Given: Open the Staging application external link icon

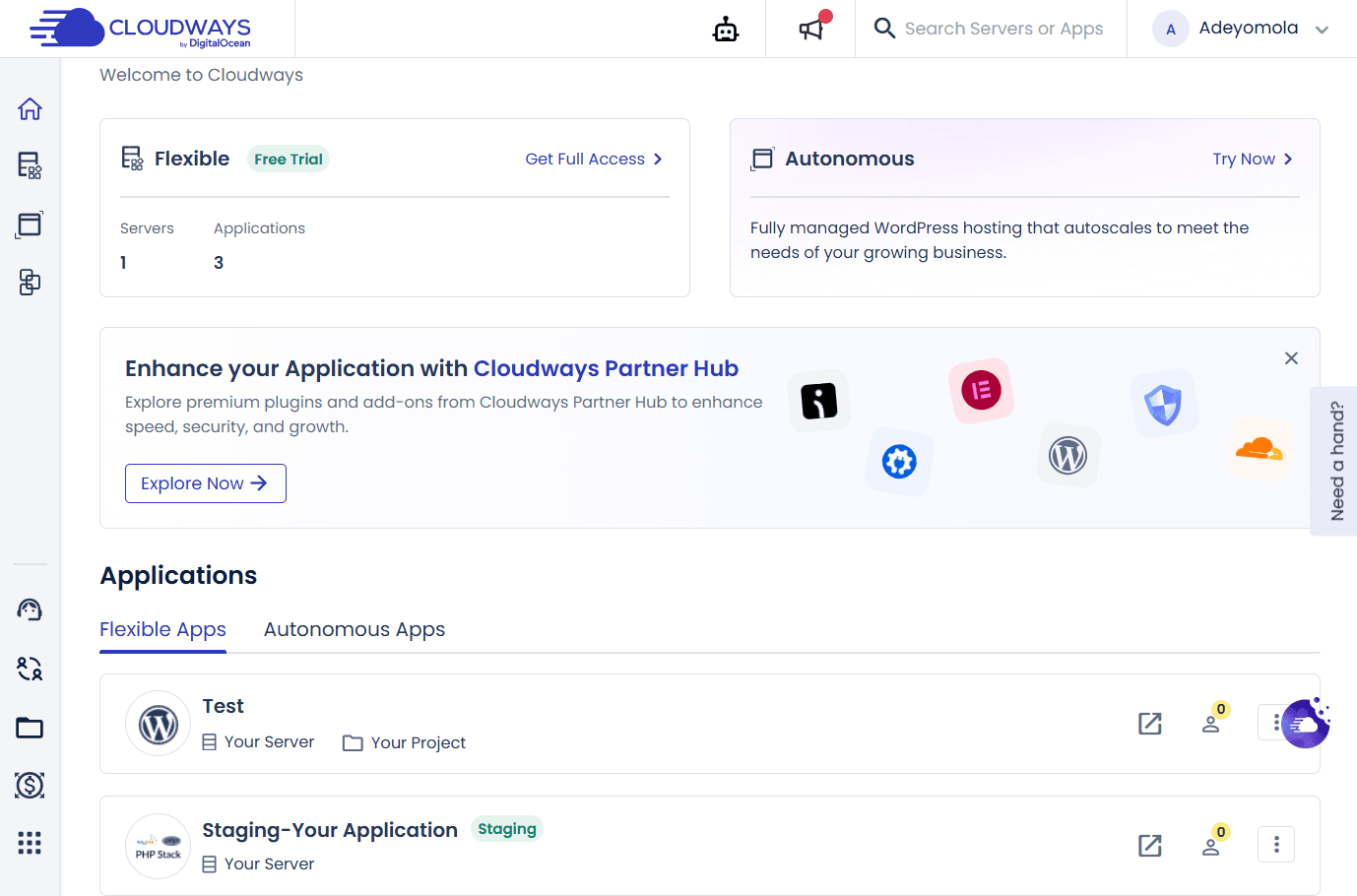Looking at the screenshot, I should click(1150, 846).
